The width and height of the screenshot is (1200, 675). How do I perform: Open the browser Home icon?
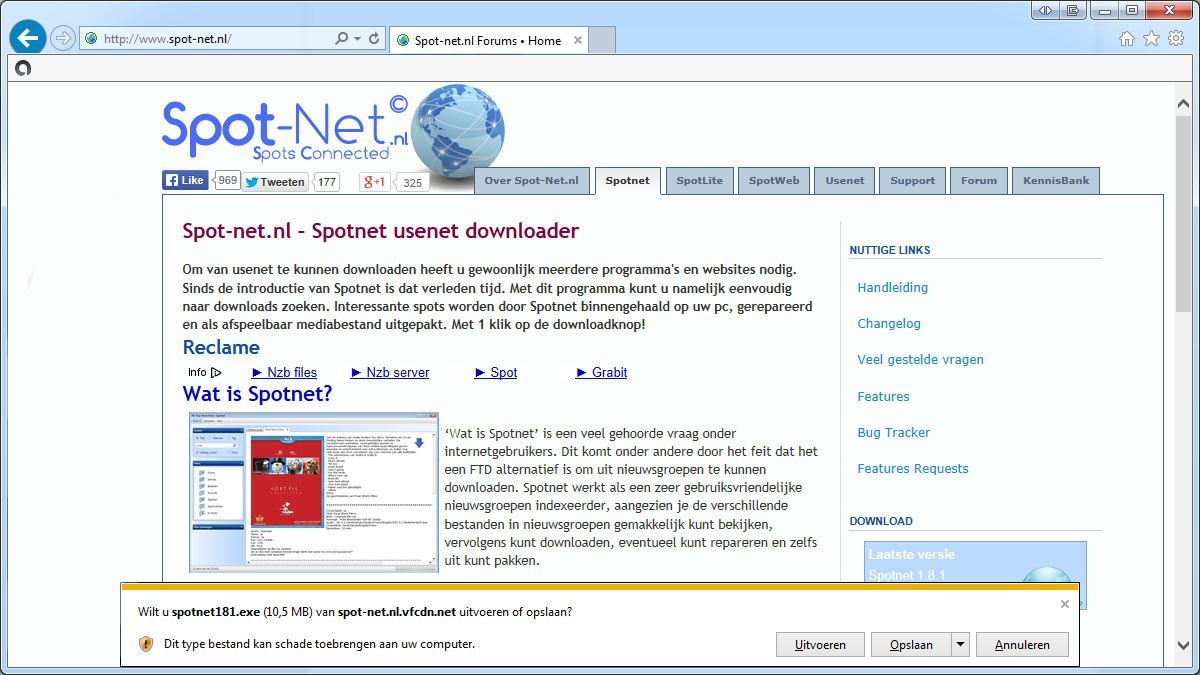(x=1127, y=39)
